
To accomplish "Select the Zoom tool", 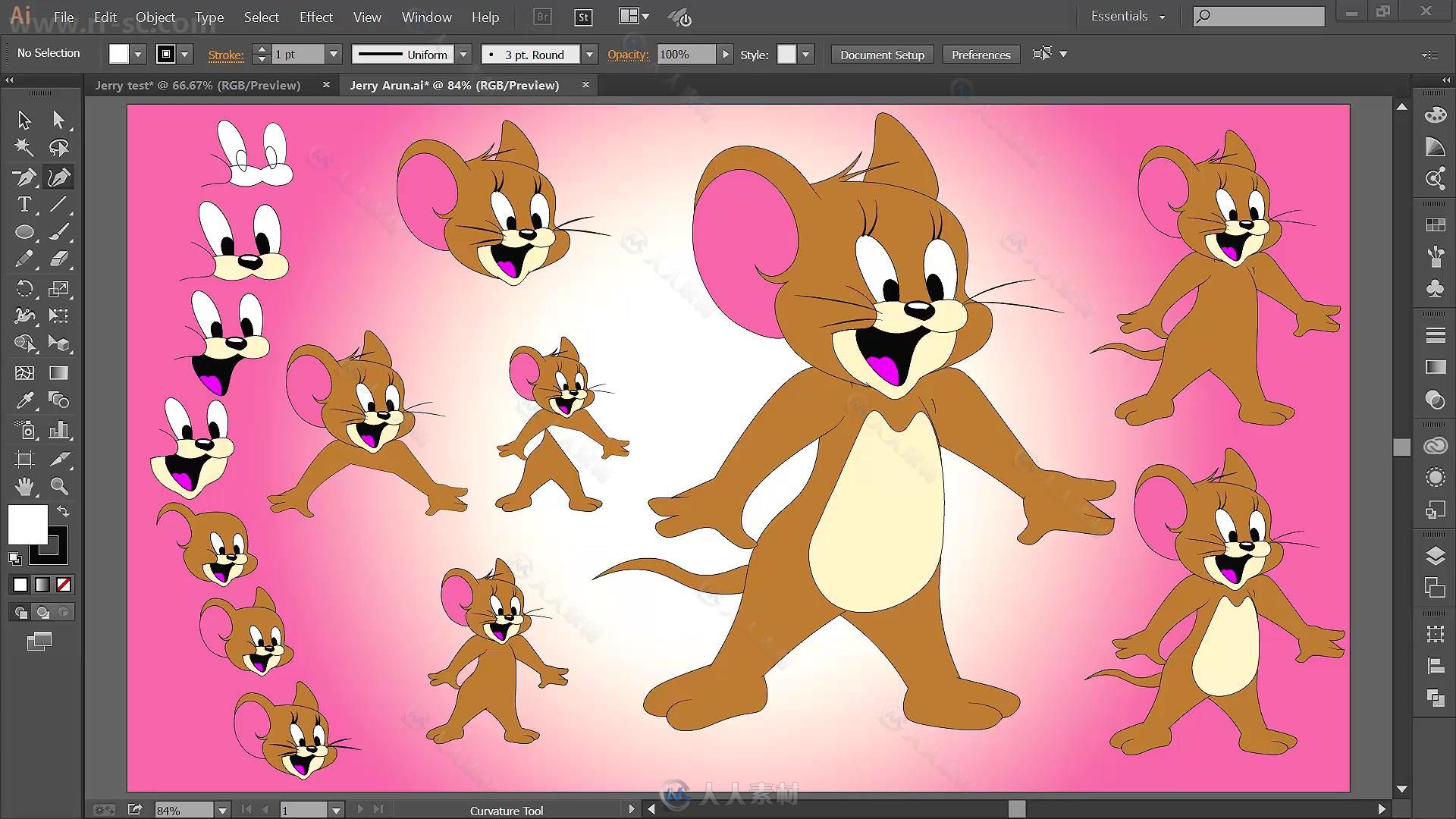I will pos(58,485).
